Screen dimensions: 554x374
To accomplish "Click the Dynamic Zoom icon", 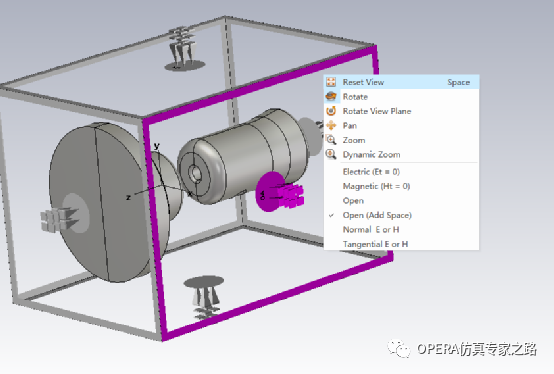I will point(331,154).
